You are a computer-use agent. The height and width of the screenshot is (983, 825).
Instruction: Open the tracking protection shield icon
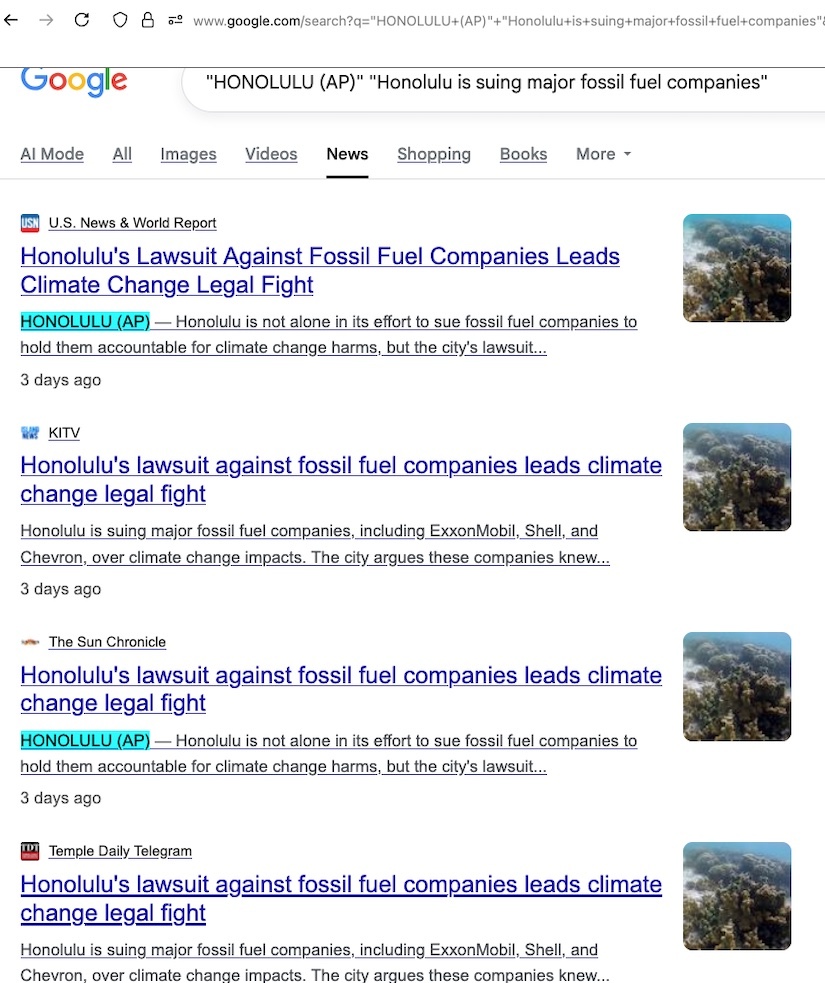(x=120, y=20)
